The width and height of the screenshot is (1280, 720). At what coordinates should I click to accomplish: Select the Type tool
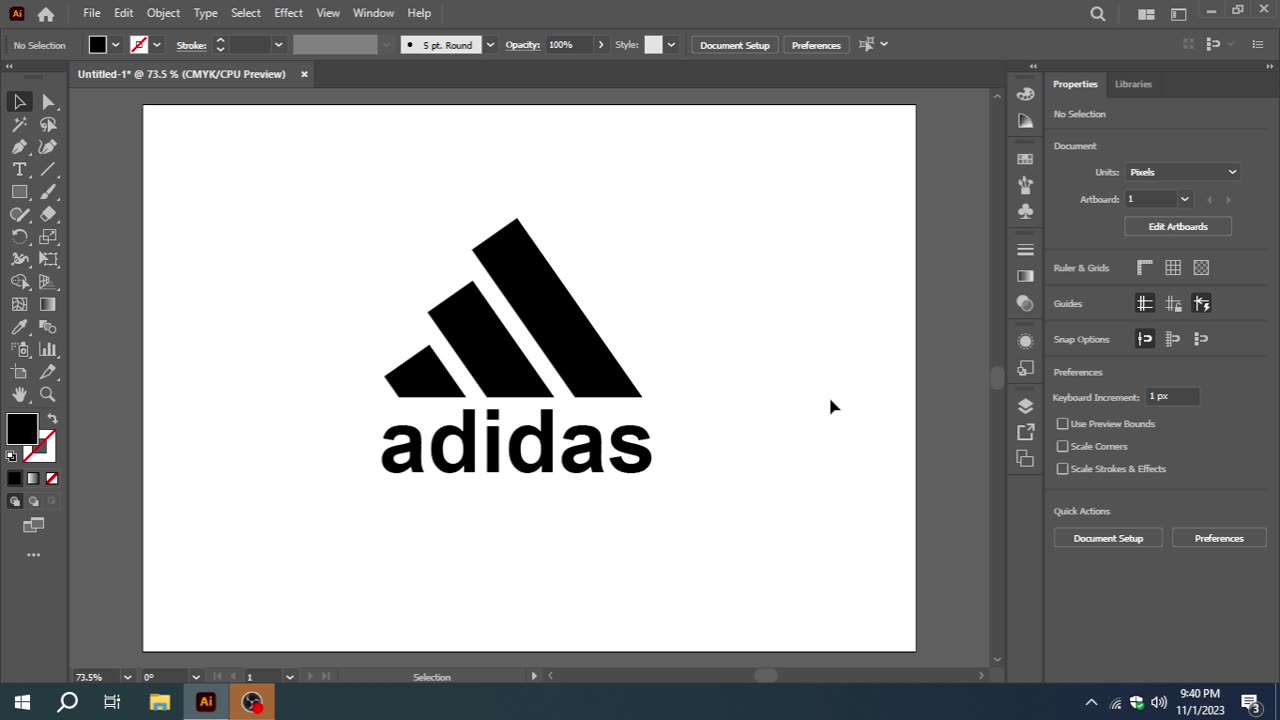(19, 170)
